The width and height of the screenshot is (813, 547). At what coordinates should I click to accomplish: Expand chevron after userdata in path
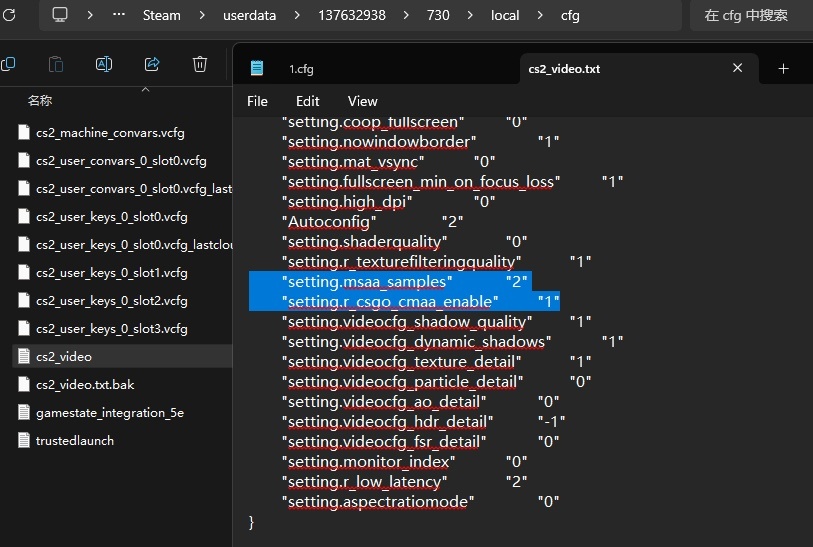tap(297, 16)
